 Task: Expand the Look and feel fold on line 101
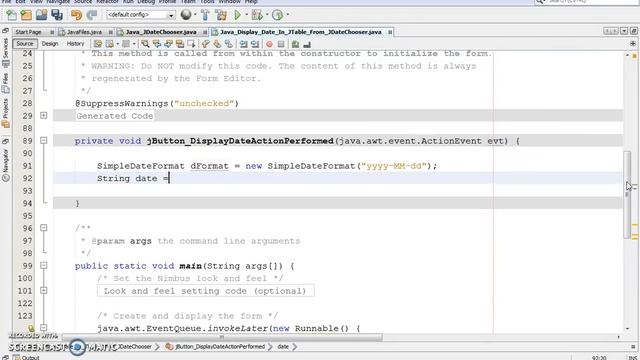click(44, 290)
